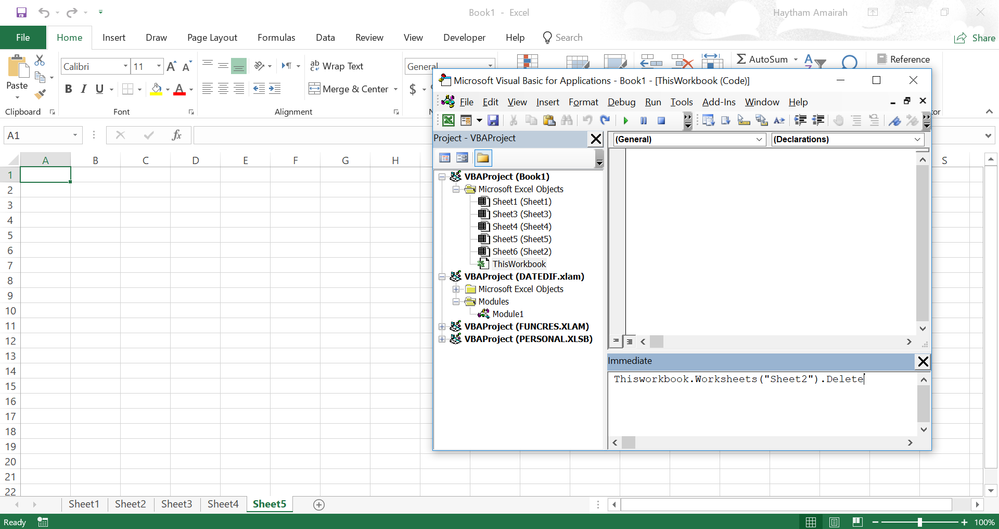Click Decrease Indent icon in Alignment group
Image resolution: width=999 pixels, height=529 pixels.
tap(259, 89)
